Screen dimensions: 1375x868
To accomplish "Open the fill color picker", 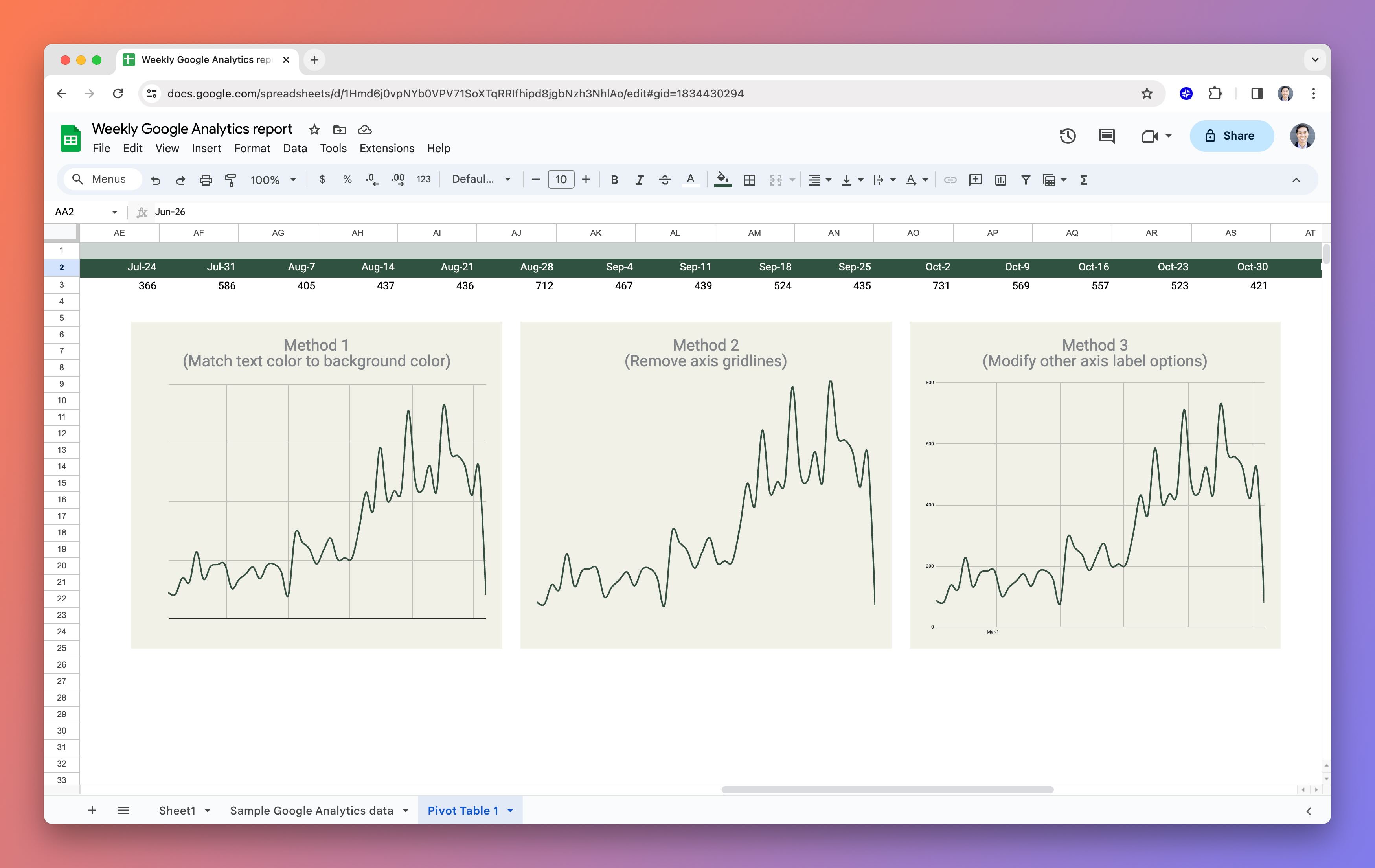I will [723, 180].
